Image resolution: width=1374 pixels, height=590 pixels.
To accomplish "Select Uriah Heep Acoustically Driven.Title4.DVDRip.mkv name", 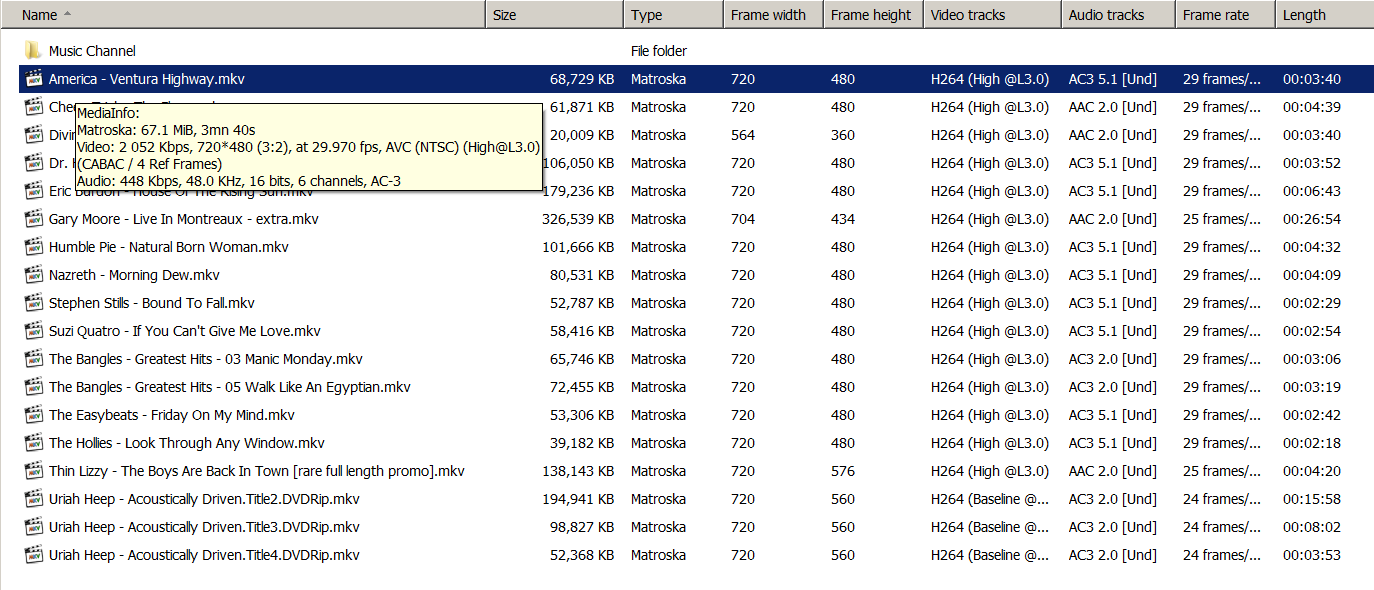I will click(204, 555).
